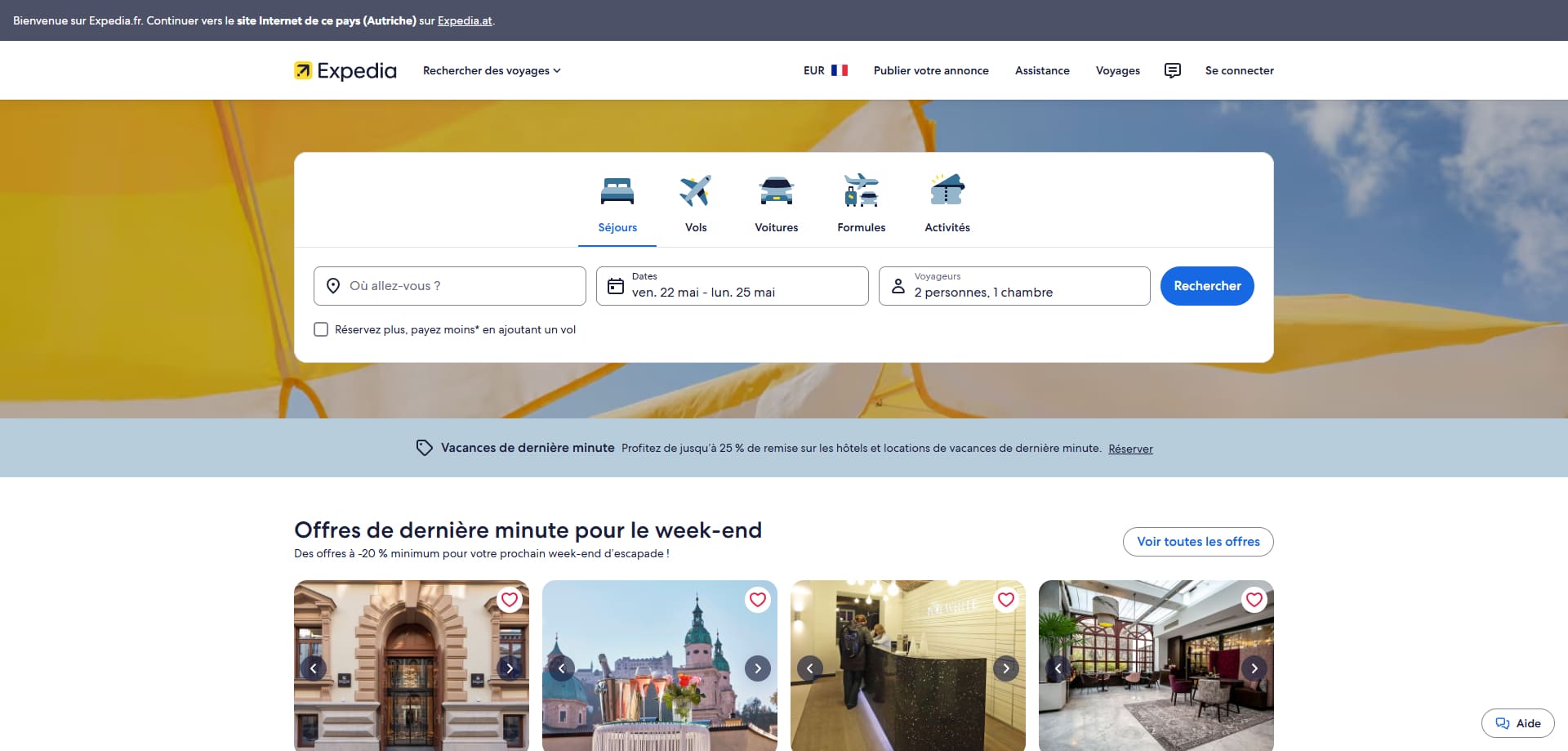Click the Rechercher search button
1568x751 pixels.
point(1207,286)
